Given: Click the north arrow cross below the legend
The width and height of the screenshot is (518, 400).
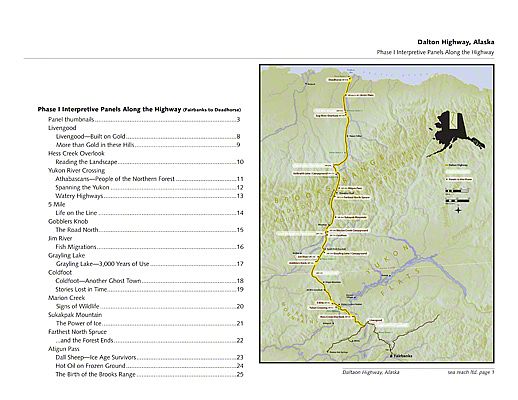Looking at the screenshot, I should [459, 210].
